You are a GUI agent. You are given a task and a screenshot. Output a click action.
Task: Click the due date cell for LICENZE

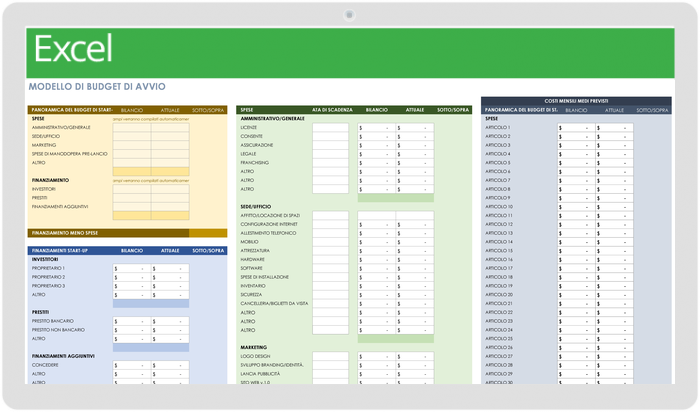tap(330, 128)
